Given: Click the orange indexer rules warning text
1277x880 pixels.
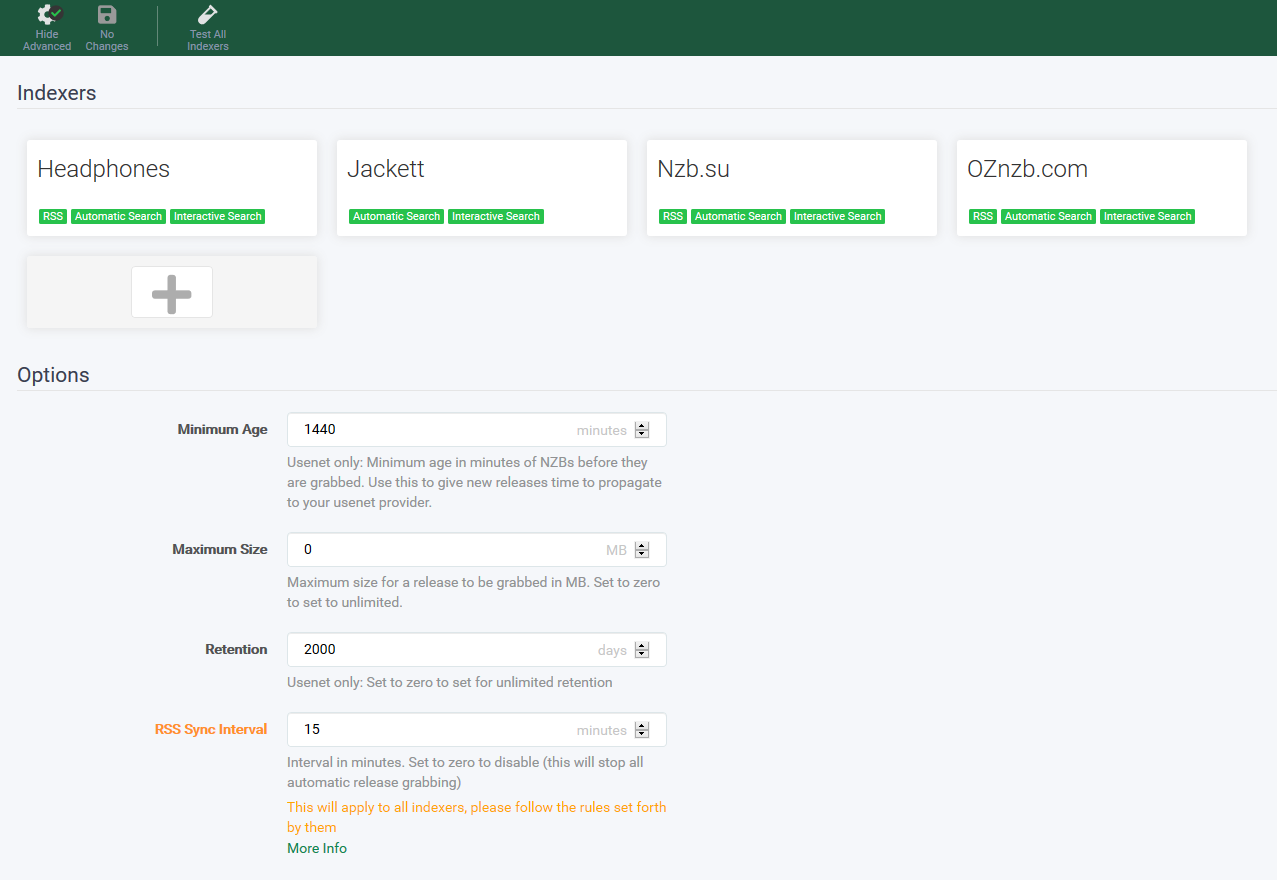Looking at the screenshot, I should pos(476,817).
